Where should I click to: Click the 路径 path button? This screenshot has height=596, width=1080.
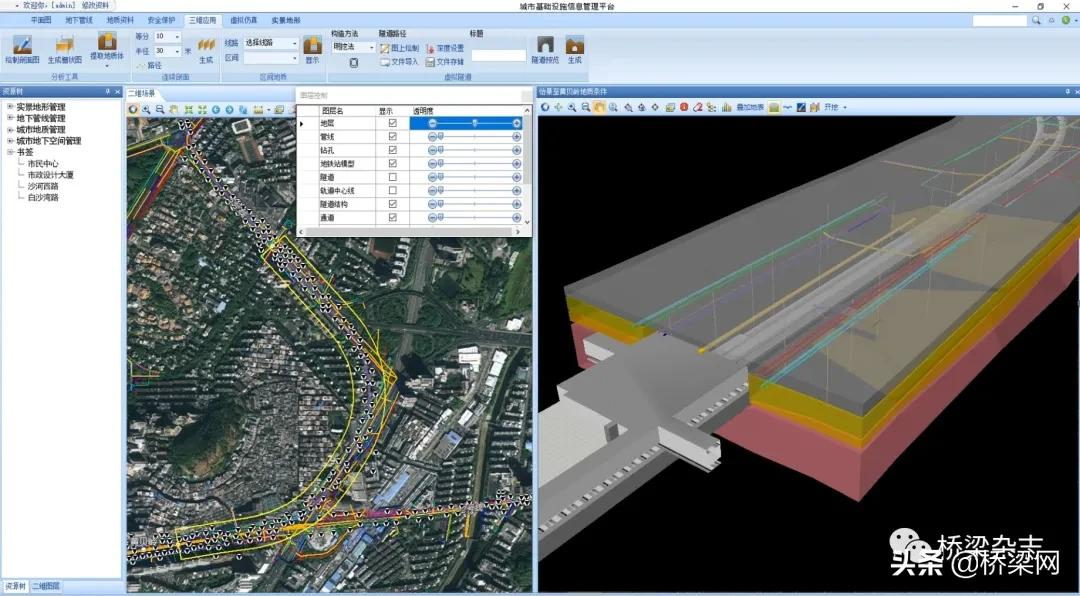pyautogui.click(x=149, y=65)
